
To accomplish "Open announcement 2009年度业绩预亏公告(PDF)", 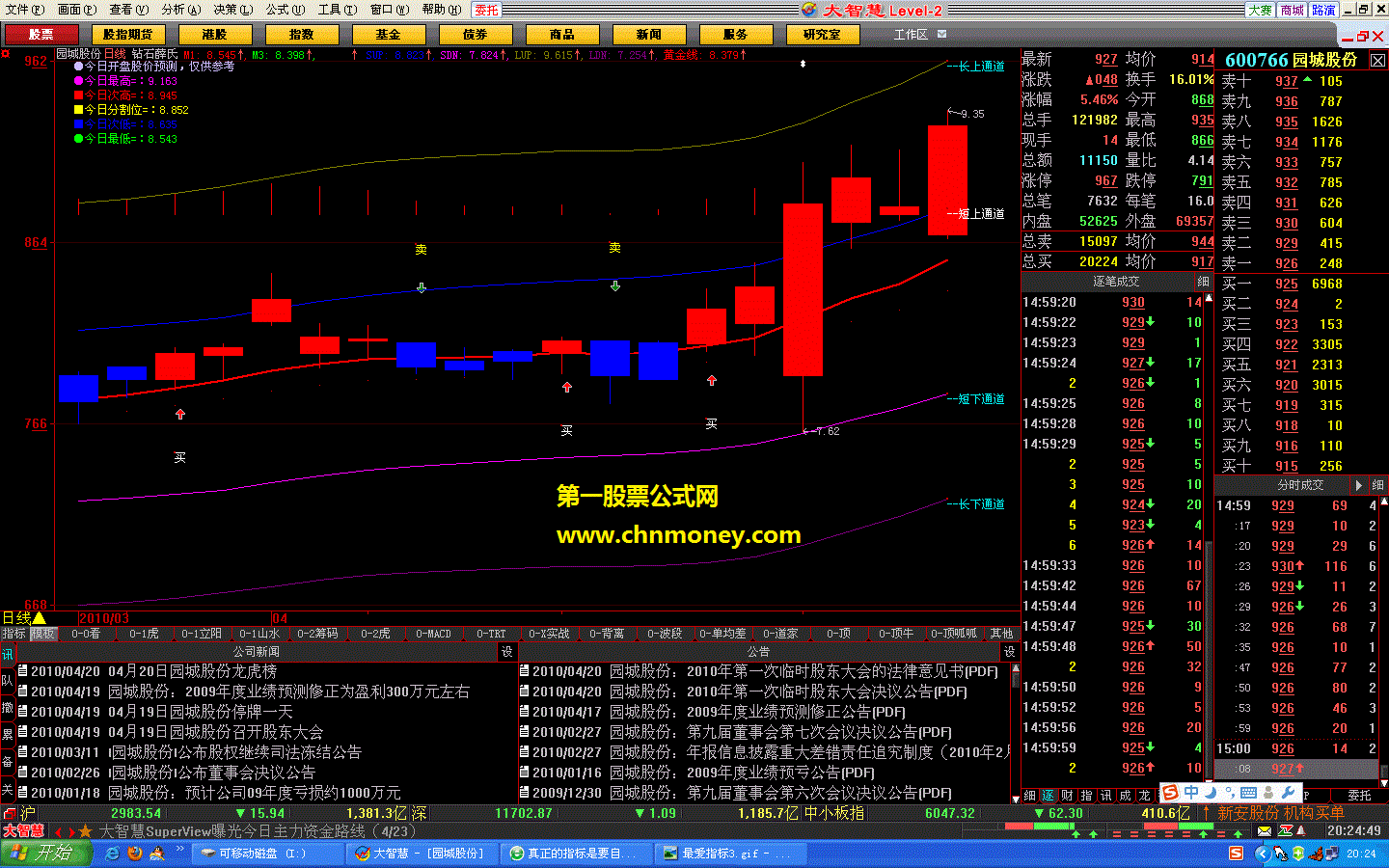I will click(x=780, y=773).
